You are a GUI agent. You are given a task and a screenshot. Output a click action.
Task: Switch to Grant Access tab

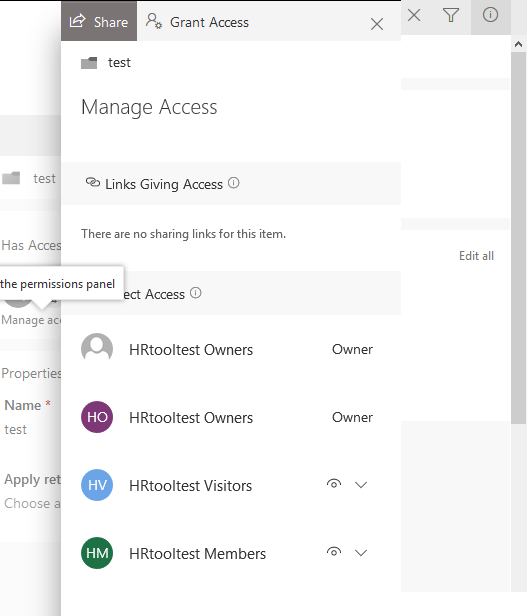point(197,22)
